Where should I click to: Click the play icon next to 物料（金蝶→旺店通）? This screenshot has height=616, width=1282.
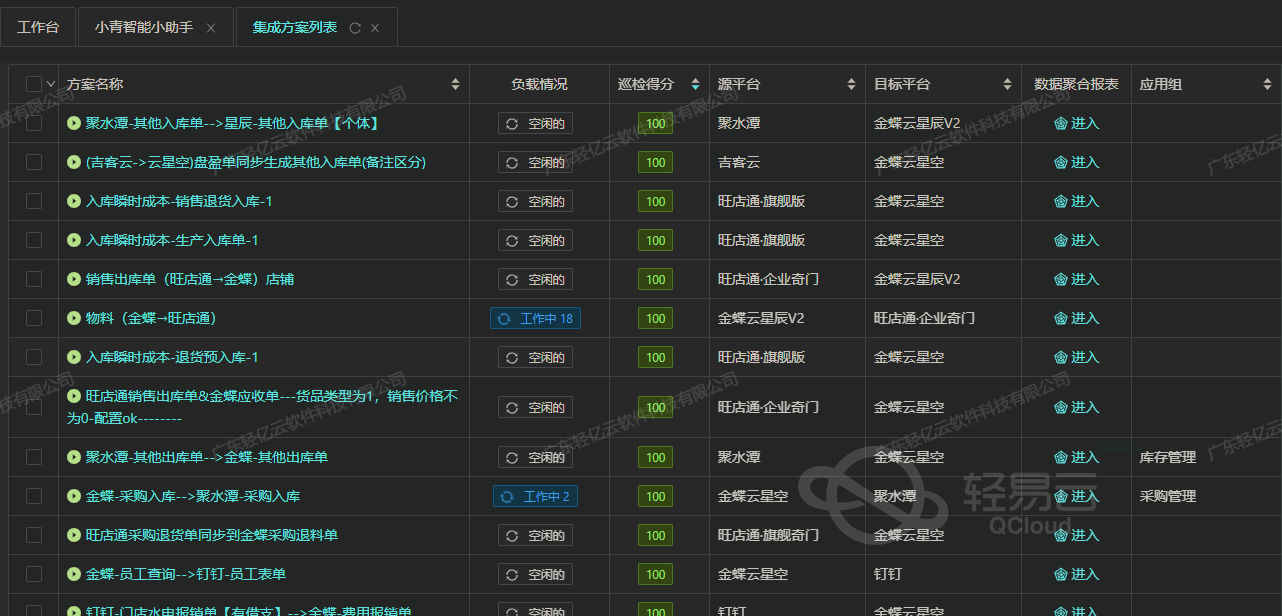(x=74, y=318)
